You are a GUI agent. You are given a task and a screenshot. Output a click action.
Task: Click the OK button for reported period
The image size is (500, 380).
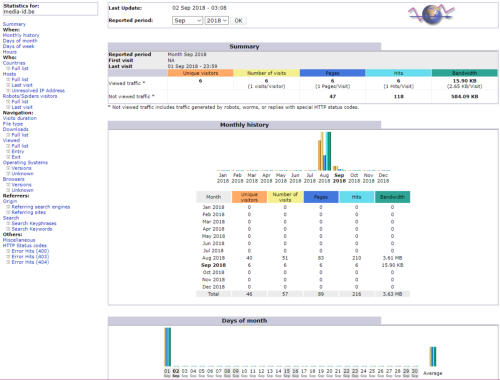238,21
